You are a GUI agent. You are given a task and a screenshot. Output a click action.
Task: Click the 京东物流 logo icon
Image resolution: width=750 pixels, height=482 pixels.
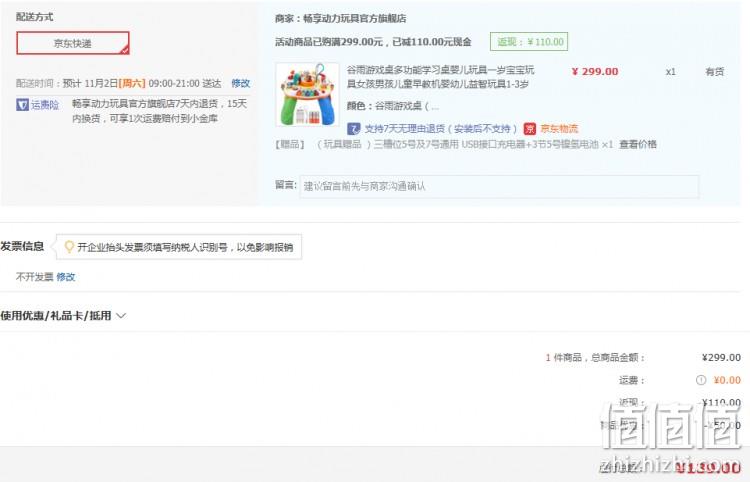coord(529,129)
